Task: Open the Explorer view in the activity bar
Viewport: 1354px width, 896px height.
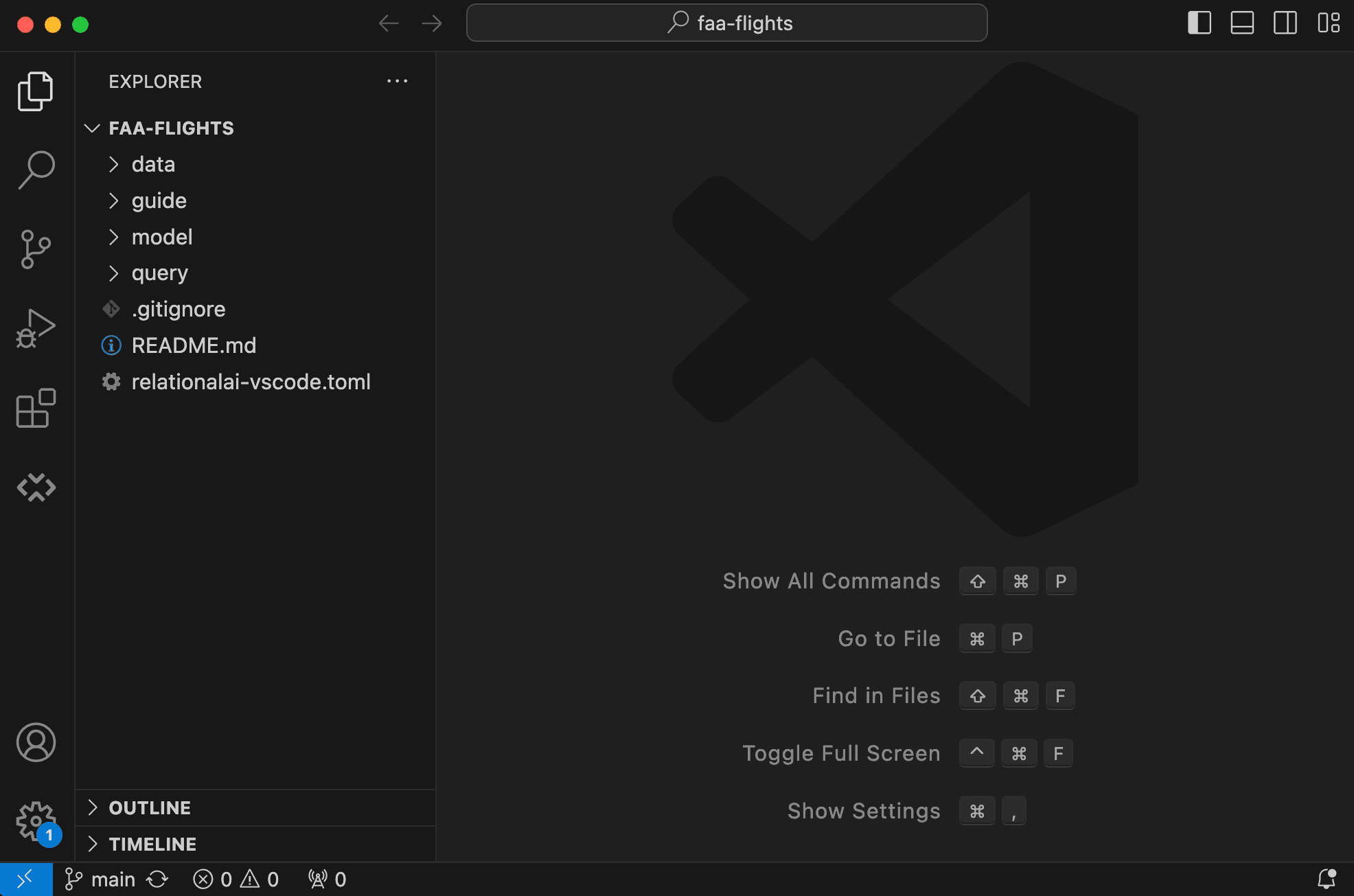Action: pyautogui.click(x=36, y=91)
